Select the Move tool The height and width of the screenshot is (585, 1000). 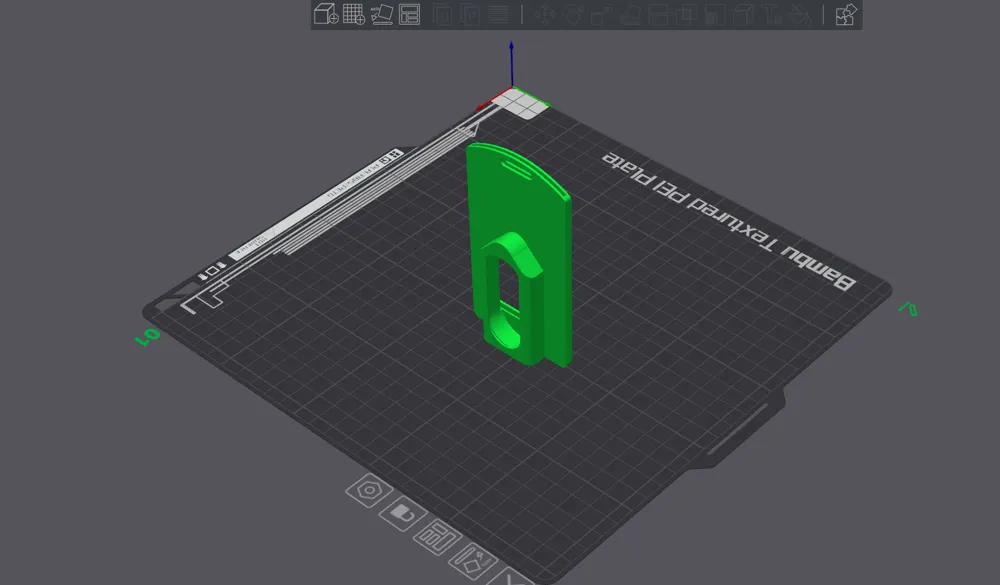pos(543,13)
